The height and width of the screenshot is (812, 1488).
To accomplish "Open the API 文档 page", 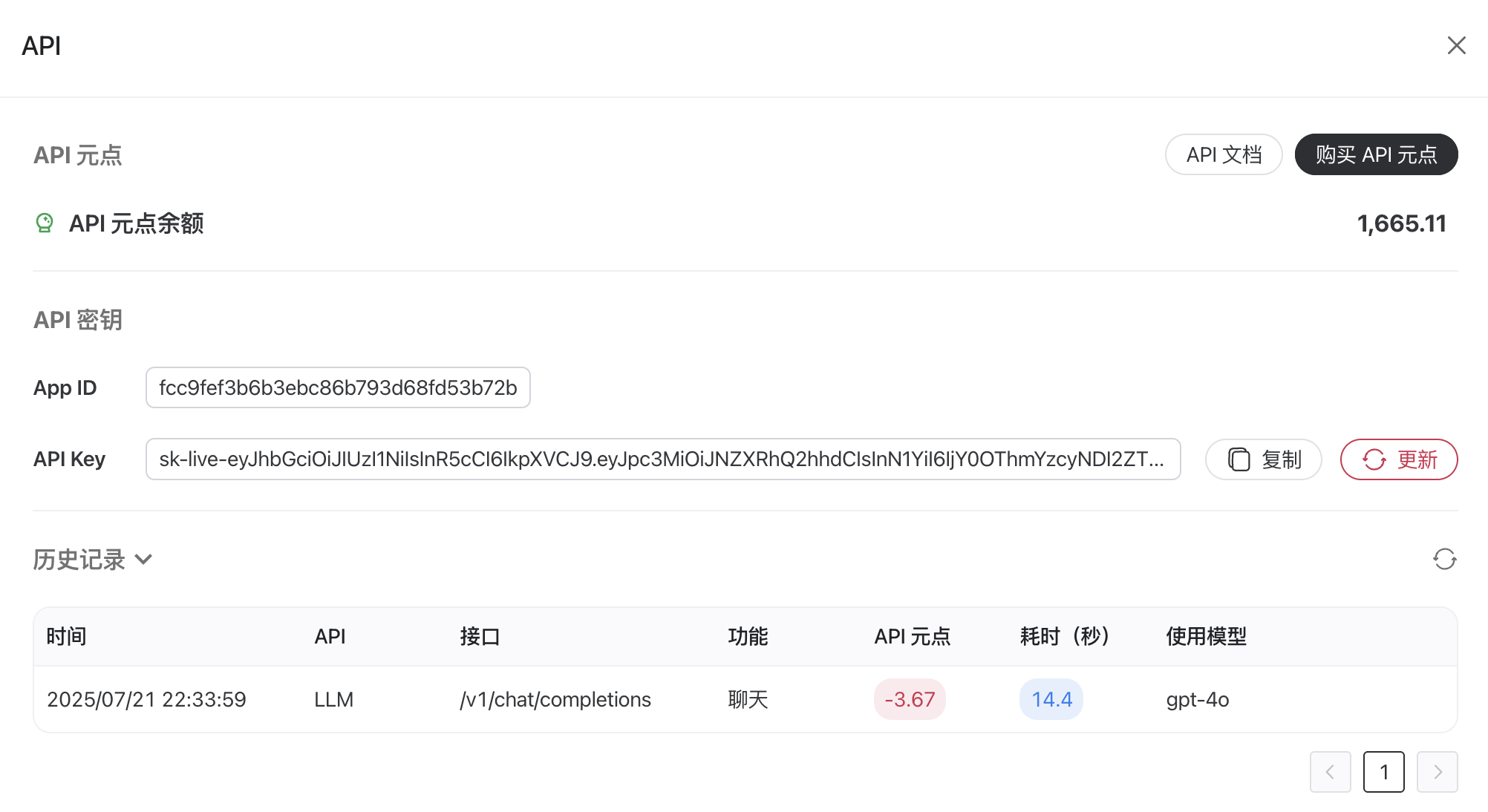I will (x=1224, y=154).
